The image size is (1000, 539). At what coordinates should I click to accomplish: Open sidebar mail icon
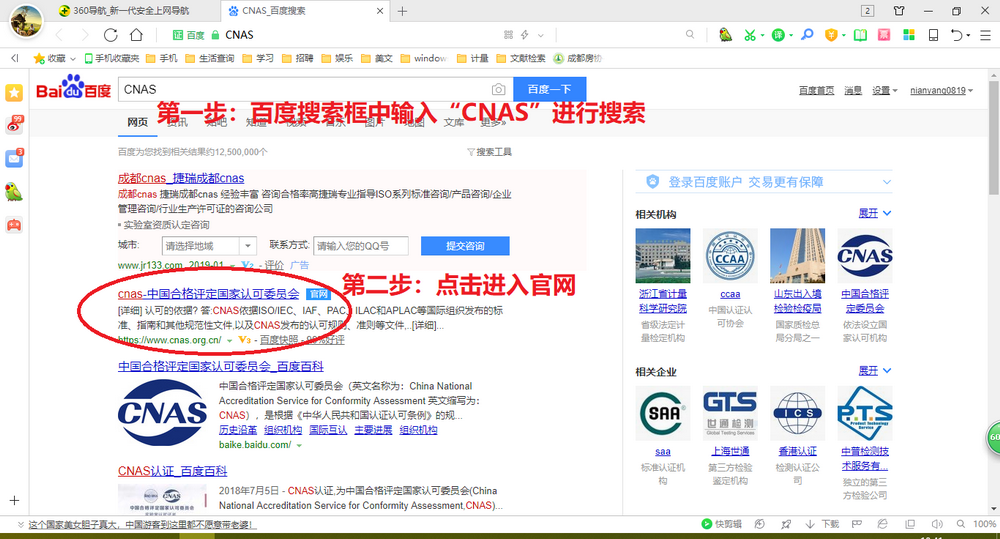click(14, 158)
